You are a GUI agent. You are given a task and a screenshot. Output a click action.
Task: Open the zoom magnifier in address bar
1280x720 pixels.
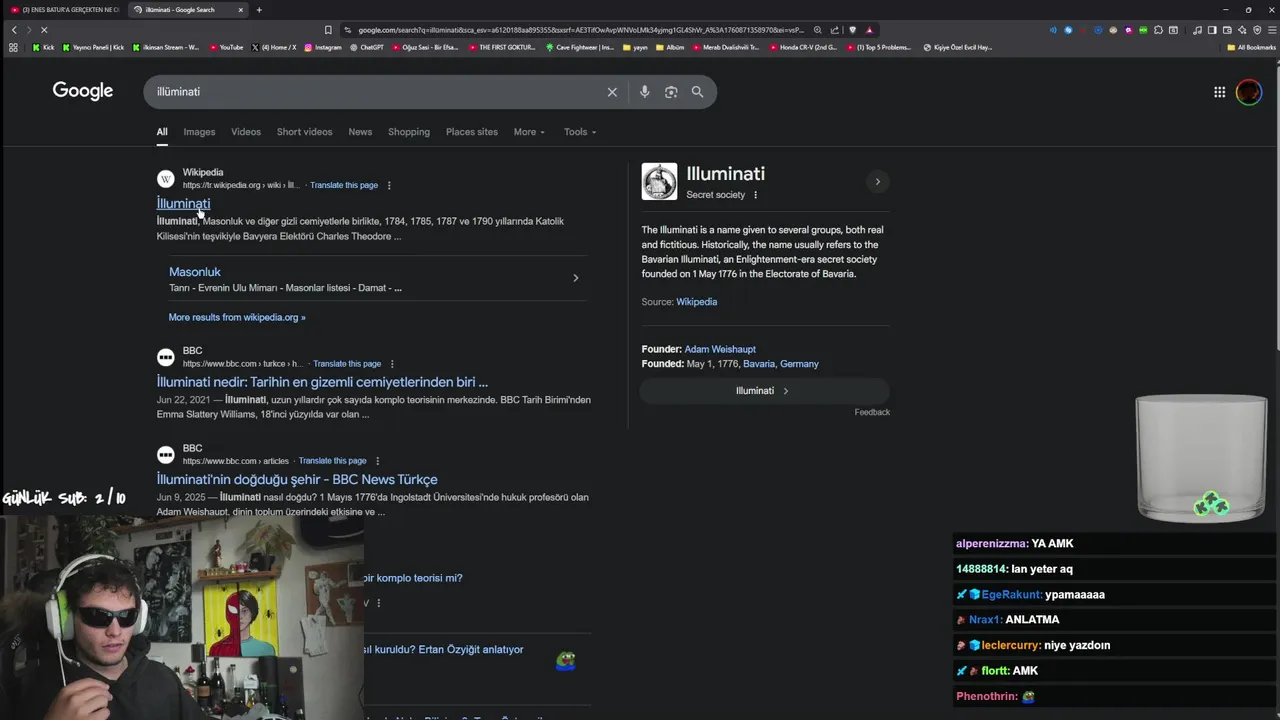point(818,30)
